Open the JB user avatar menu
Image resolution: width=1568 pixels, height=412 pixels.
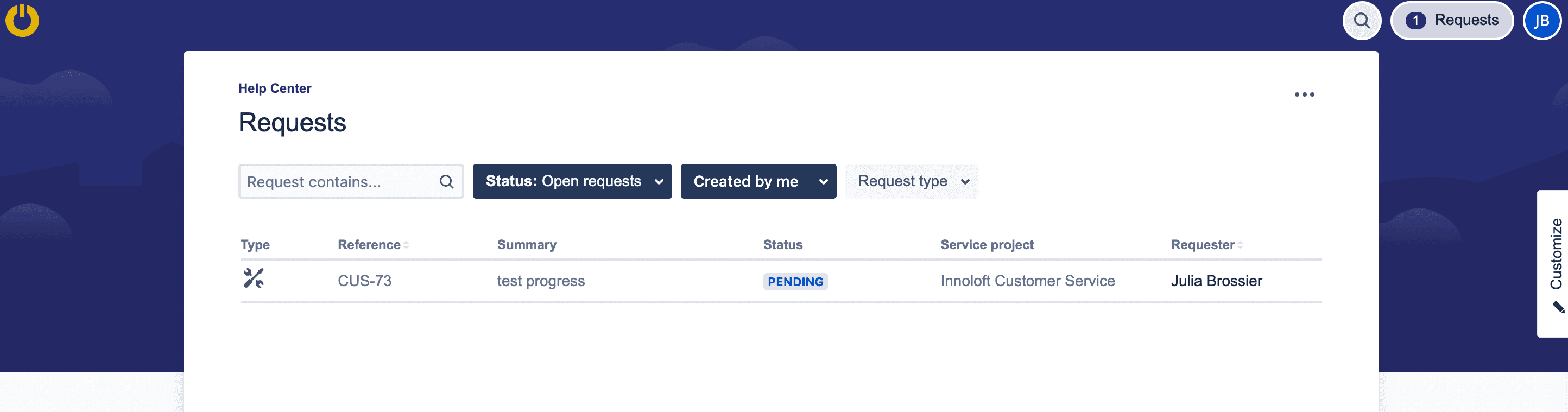pos(1541,21)
